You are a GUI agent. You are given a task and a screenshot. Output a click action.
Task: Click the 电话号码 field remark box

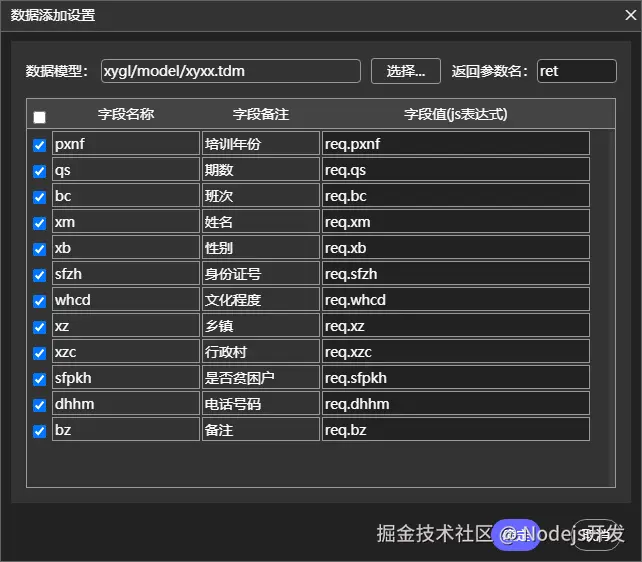(261, 403)
